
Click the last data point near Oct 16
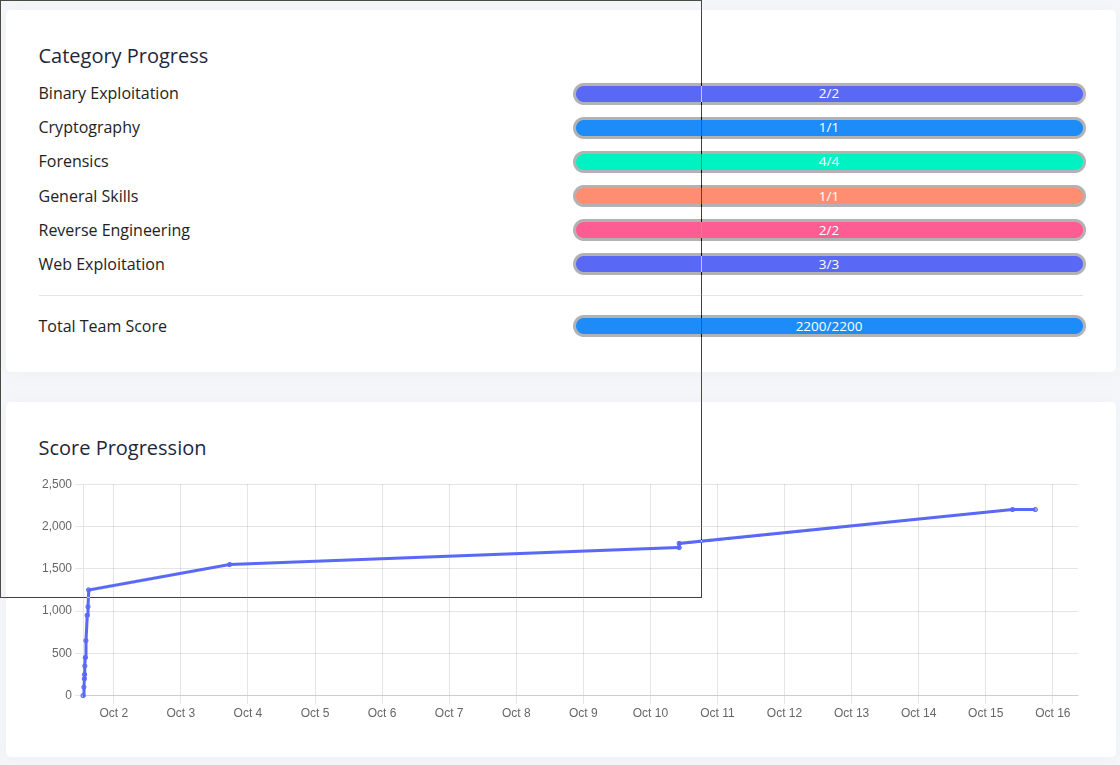click(1035, 509)
